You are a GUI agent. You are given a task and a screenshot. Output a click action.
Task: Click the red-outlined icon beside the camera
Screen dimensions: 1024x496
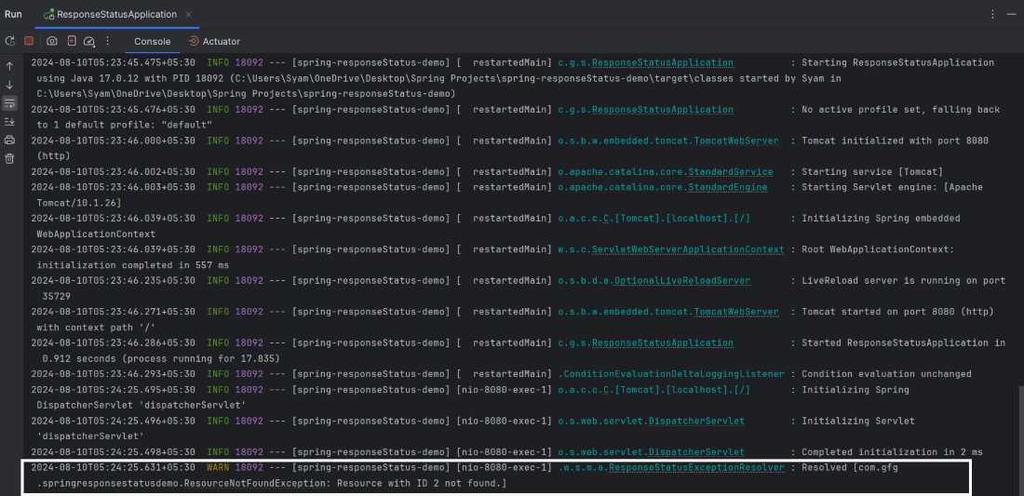click(72, 41)
